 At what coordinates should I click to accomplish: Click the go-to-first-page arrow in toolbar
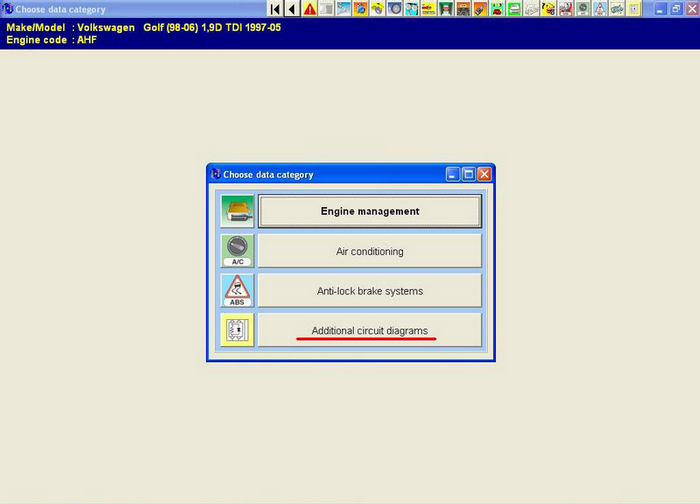(275, 9)
